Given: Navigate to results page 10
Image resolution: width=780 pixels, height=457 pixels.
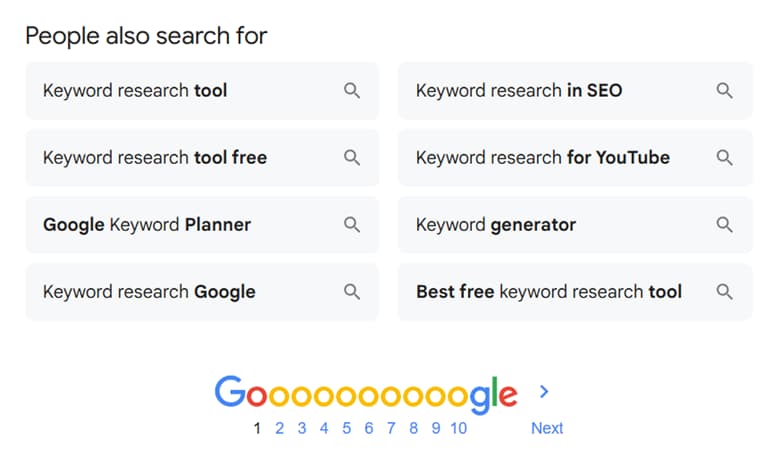Looking at the screenshot, I should [458, 428].
